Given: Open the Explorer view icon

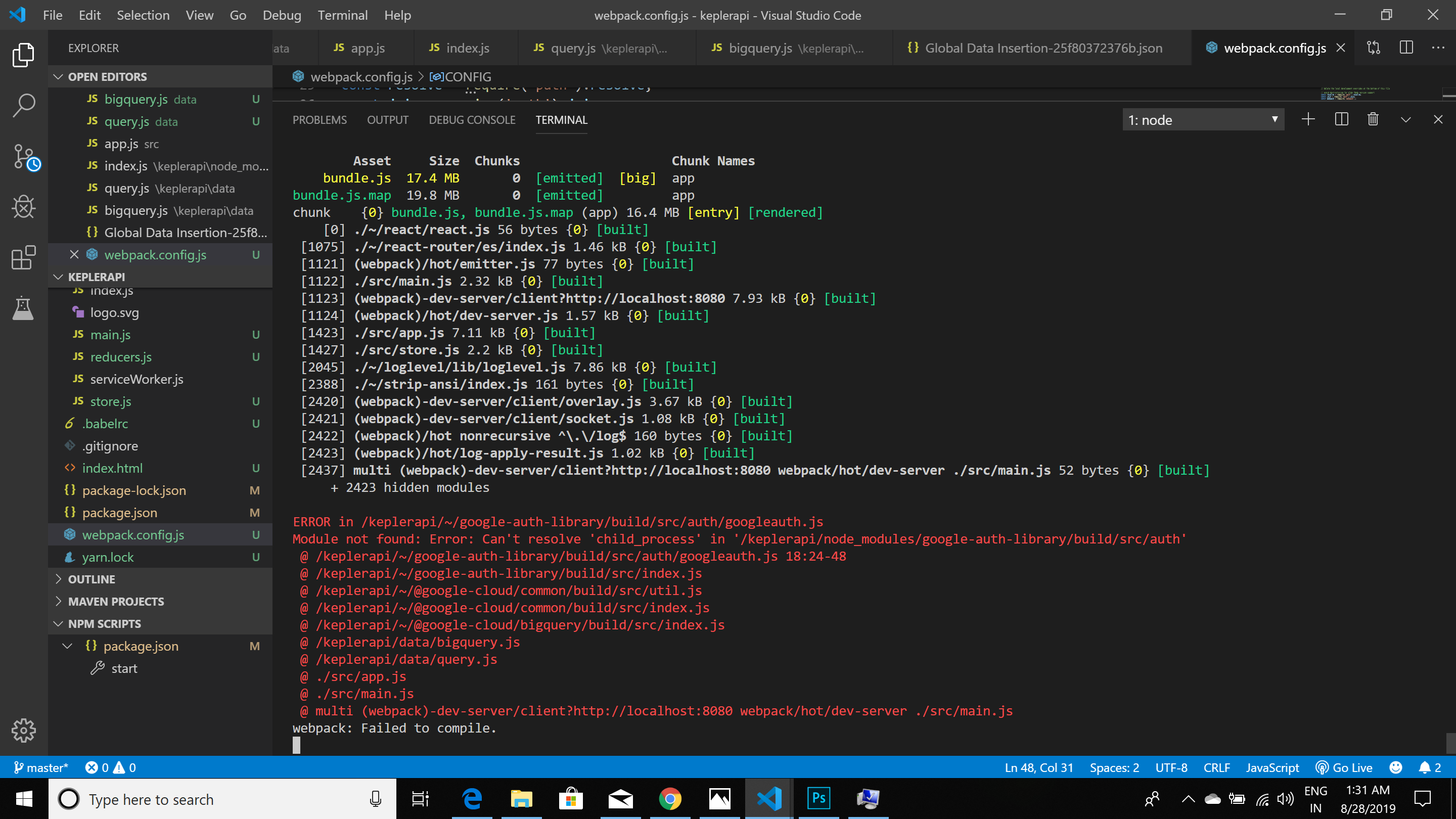Looking at the screenshot, I should coord(23,55).
